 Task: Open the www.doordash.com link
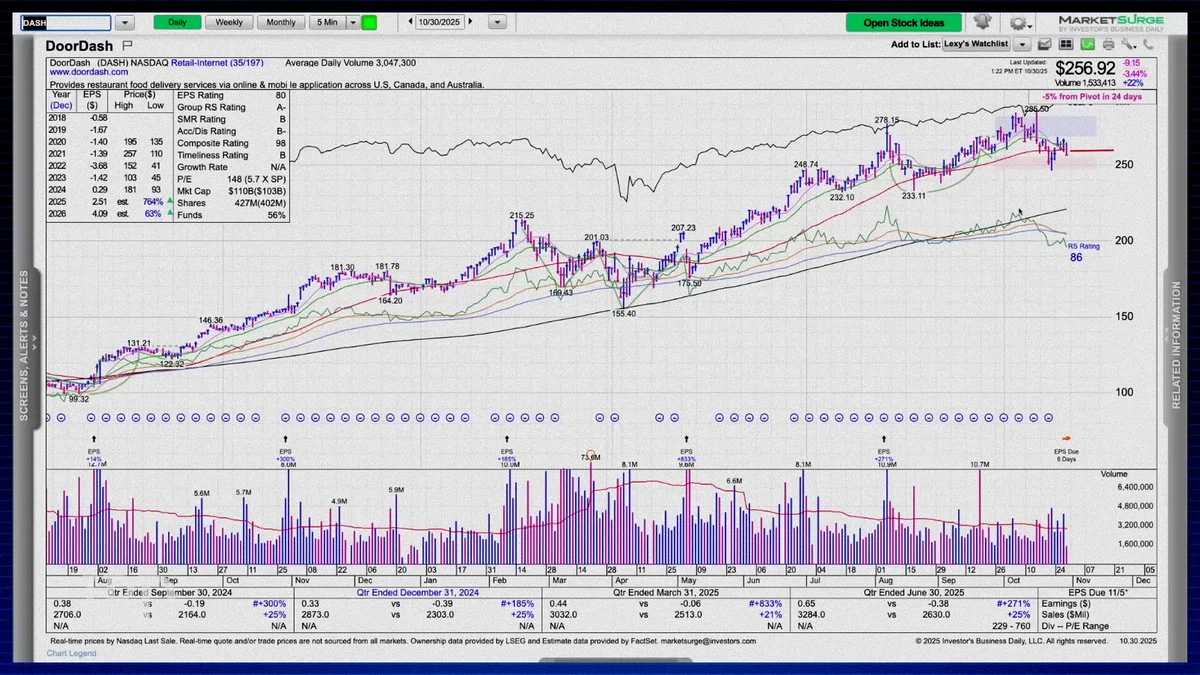click(86, 72)
